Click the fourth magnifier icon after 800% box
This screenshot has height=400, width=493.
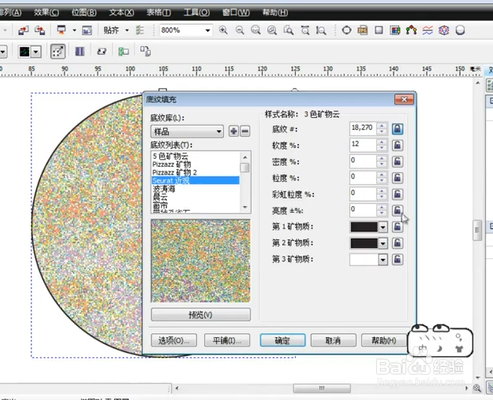(x=272, y=30)
